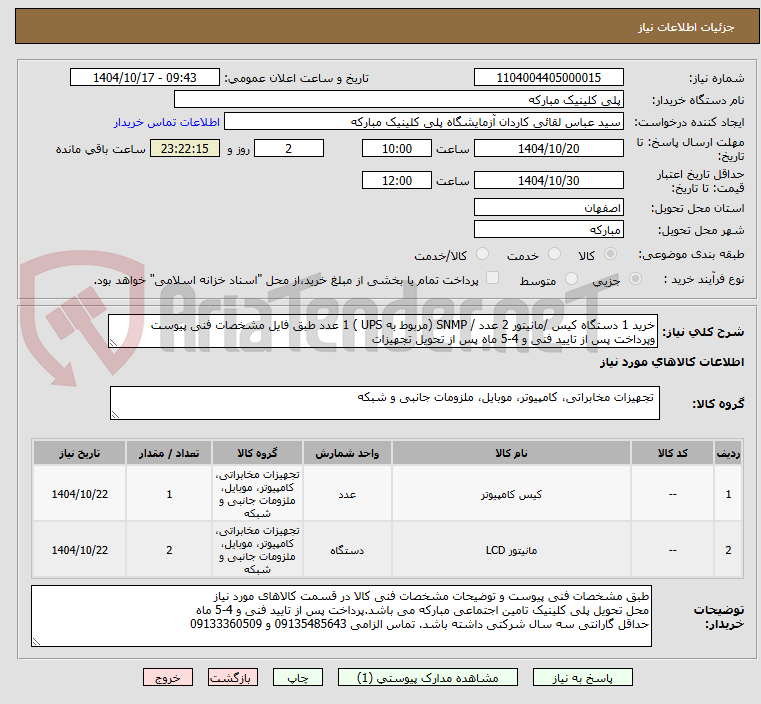The width and height of the screenshot is (761, 704).
Task: Click the کیس کامپیوتر item name cell
Action: tap(511, 494)
